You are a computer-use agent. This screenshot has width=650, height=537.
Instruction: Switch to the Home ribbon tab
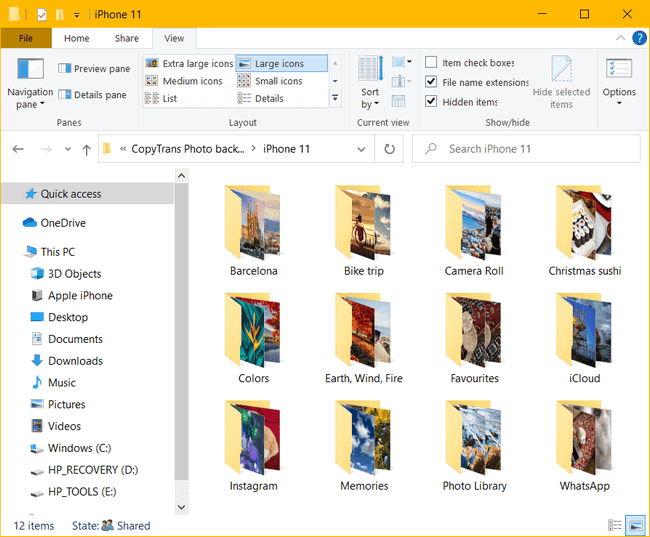(77, 38)
